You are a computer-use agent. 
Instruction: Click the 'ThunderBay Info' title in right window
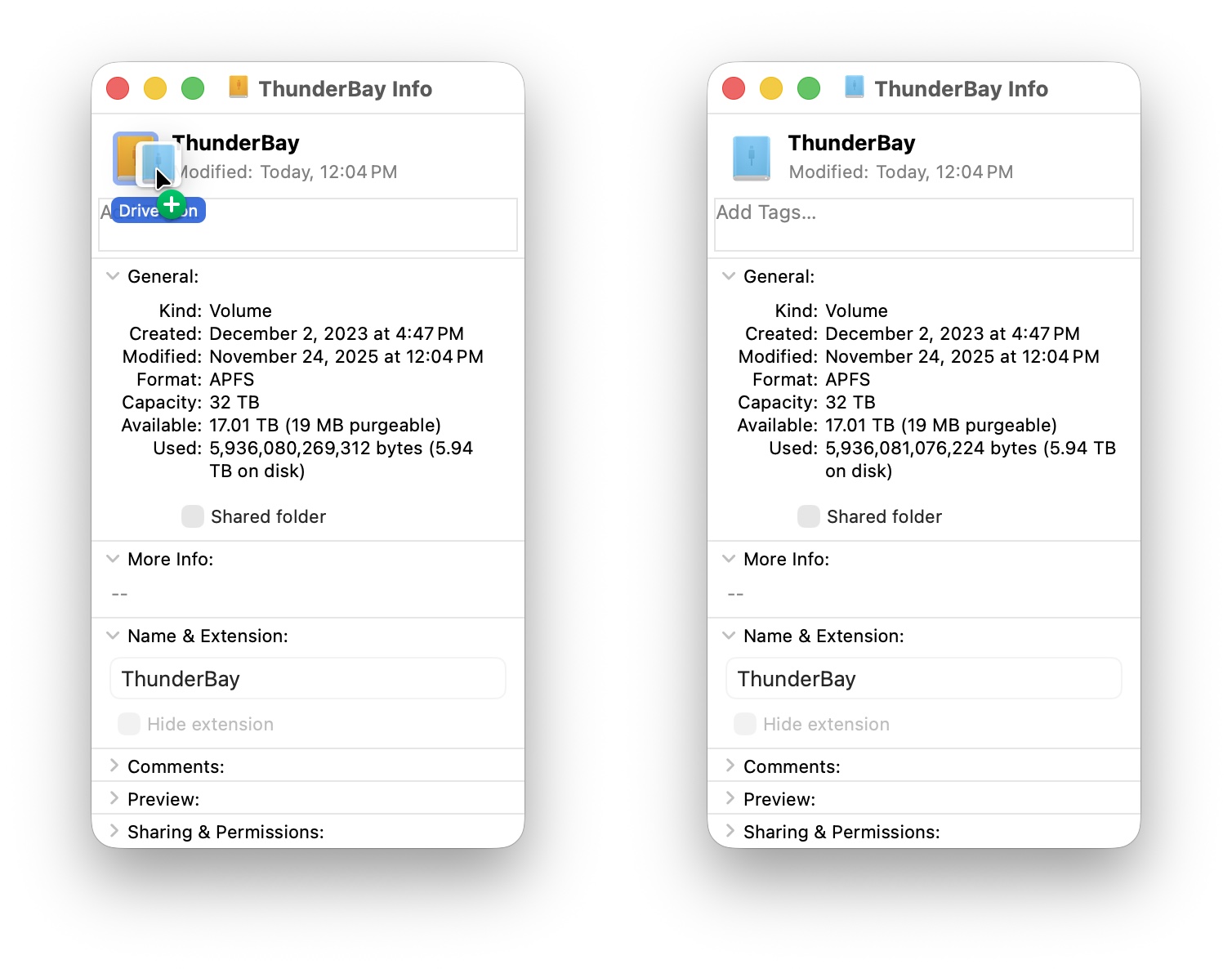[x=962, y=89]
